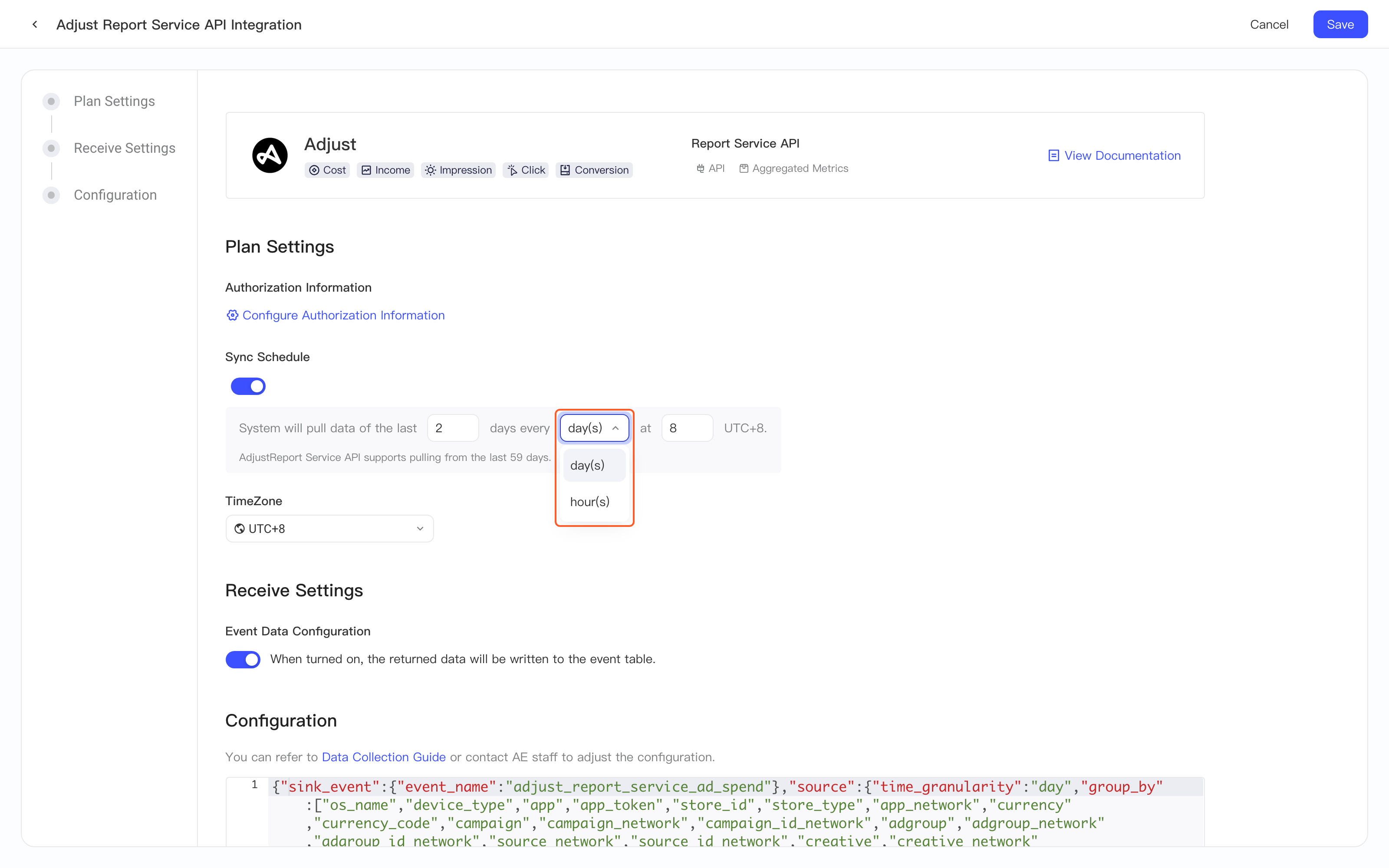Click the globe icon in TimeZone field
Screen dimensions: 1389x868
pos(240,529)
